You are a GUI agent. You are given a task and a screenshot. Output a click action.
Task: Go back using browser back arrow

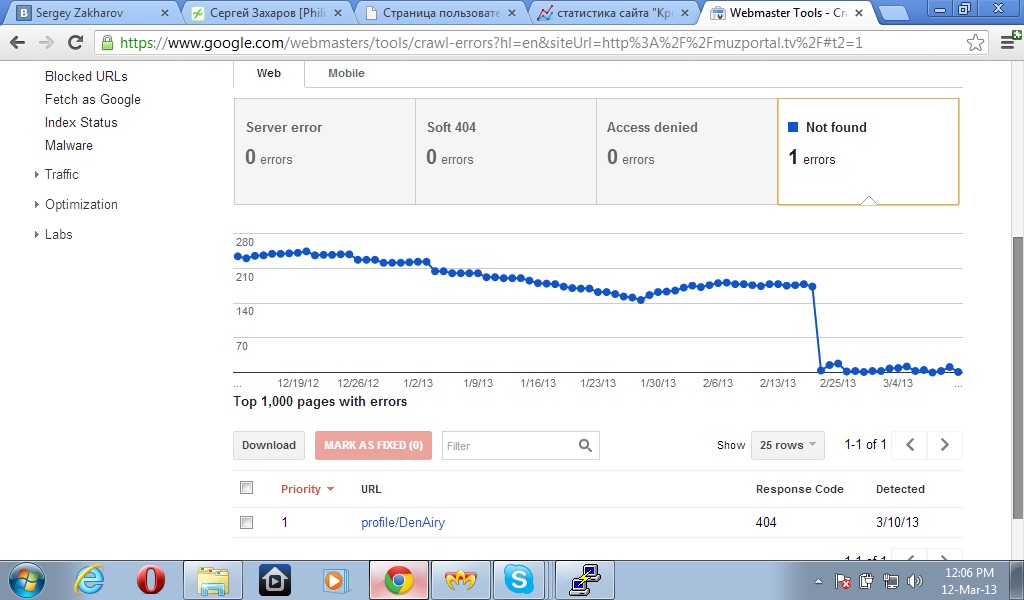coord(18,42)
